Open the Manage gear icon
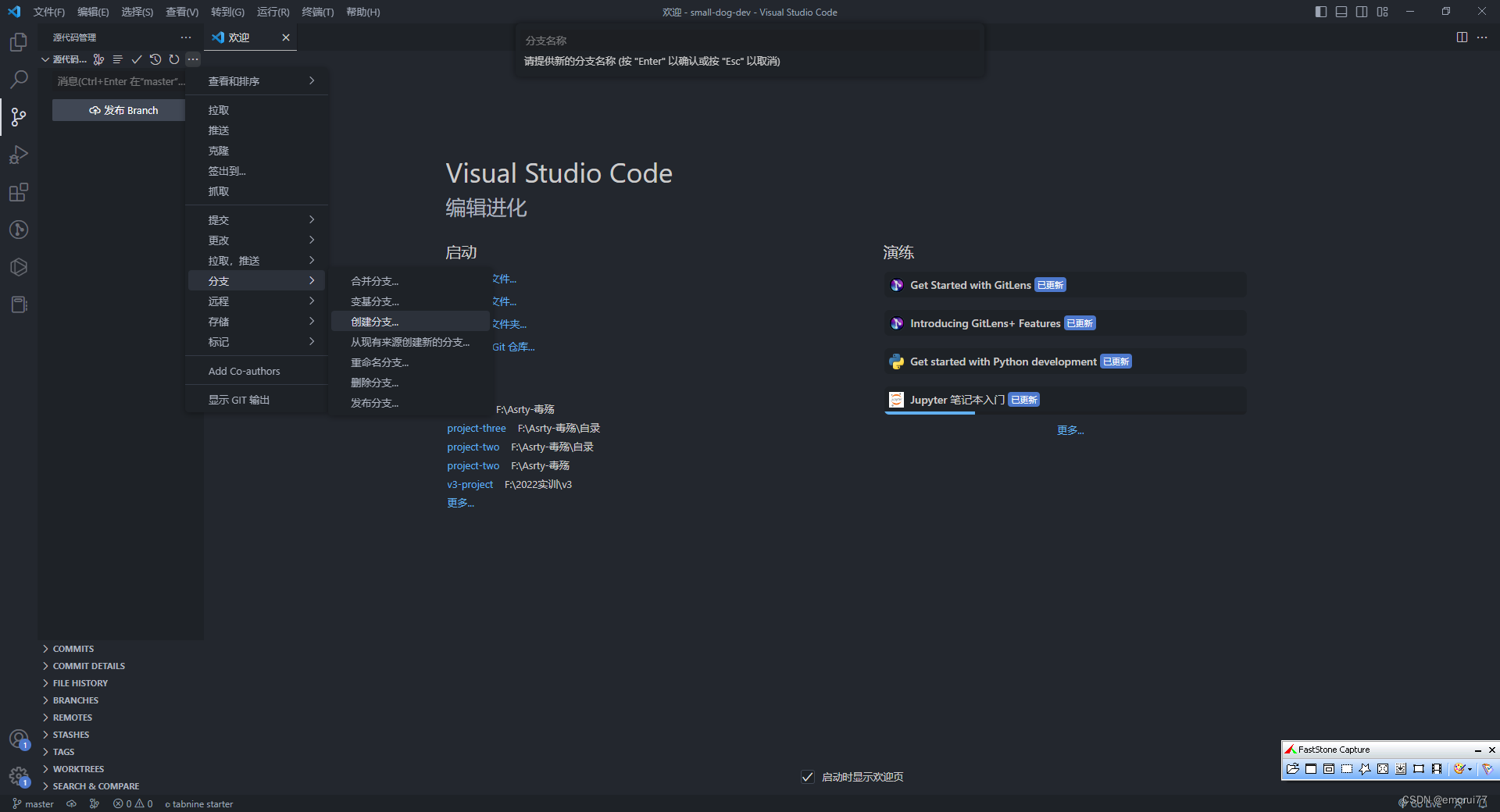The image size is (1500, 812). pyautogui.click(x=19, y=776)
